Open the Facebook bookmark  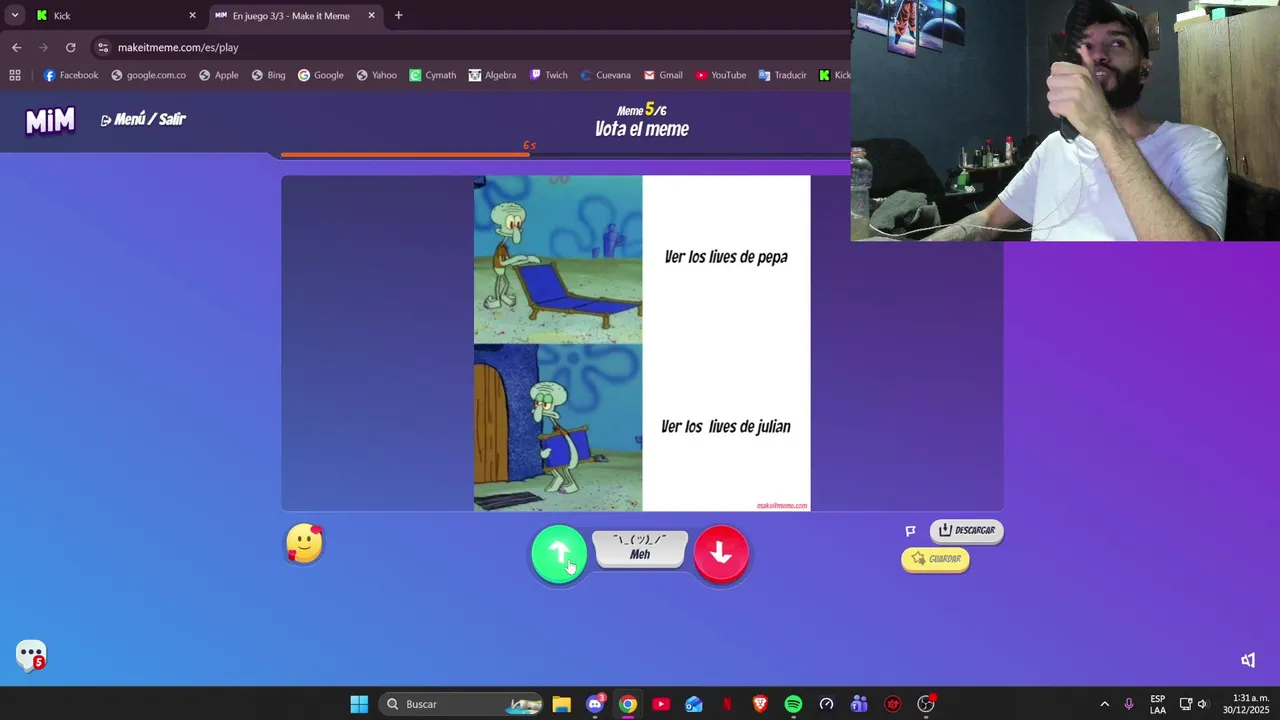click(x=70, y=75)
